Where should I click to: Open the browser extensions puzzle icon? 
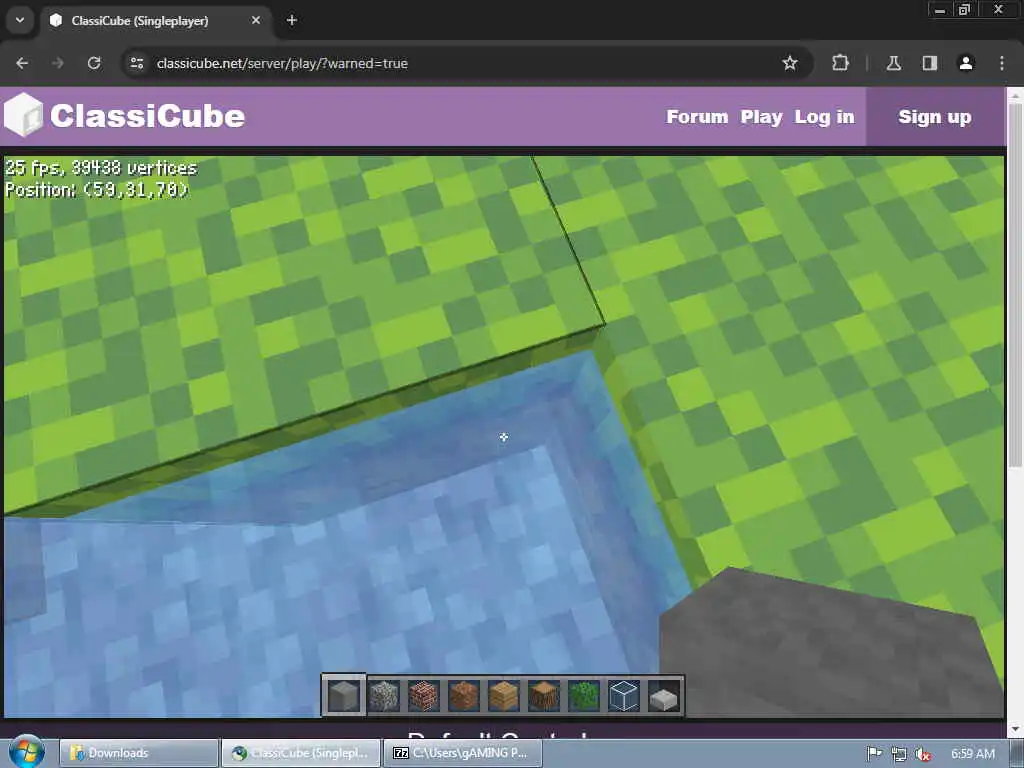[840, 63]
